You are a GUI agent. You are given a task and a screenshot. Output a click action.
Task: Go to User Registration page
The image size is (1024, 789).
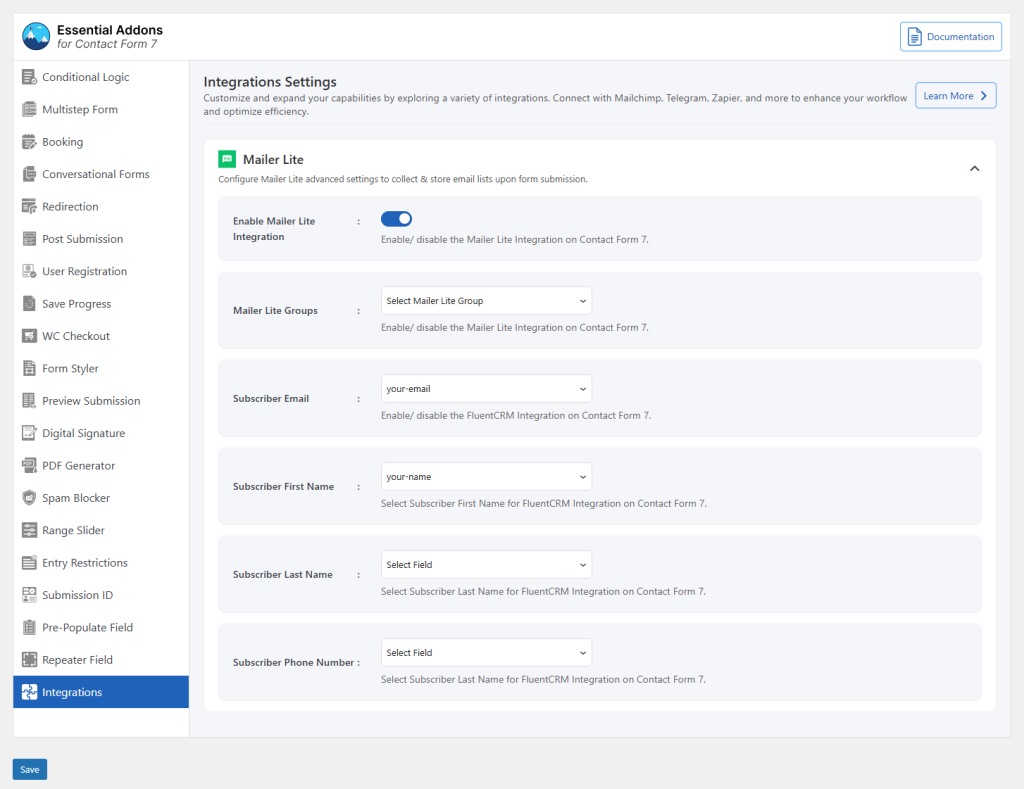101,271
